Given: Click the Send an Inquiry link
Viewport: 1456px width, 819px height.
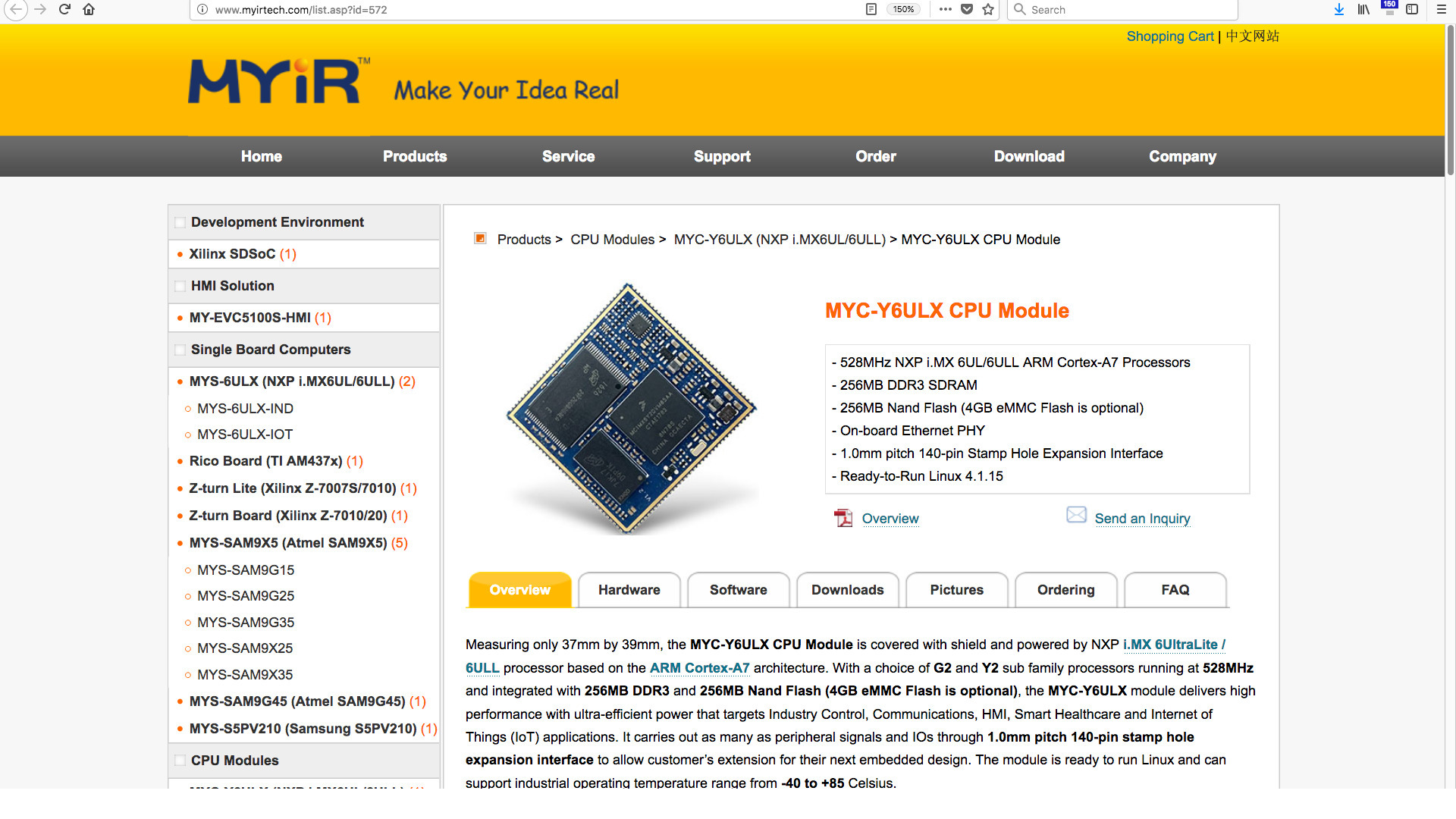Looking at the screenshot, I should pos(1142,519).
